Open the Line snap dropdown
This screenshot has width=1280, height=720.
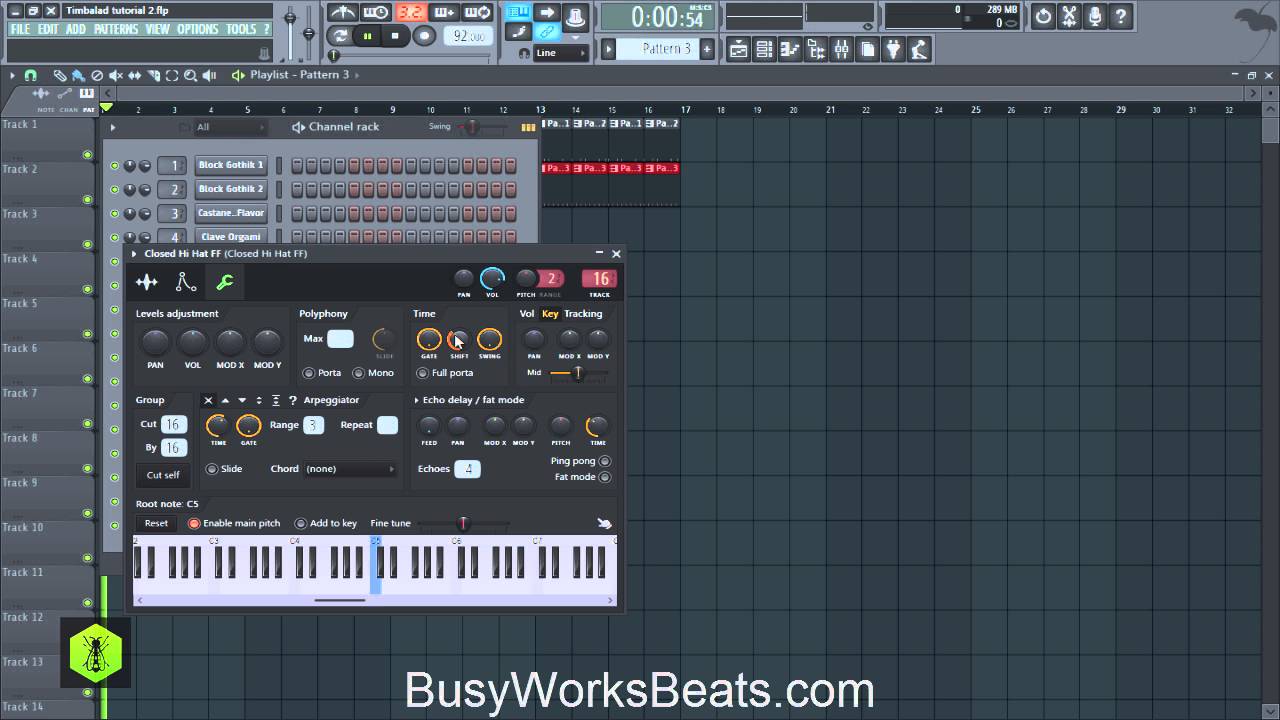point(561,53)
